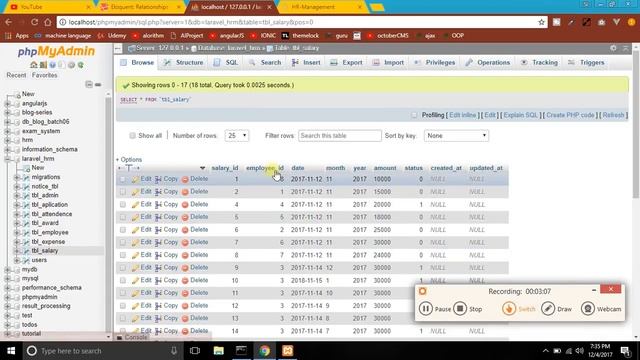
Task: Sort by the amount column header
Action: pyautogui.click(x=385, y=168)
